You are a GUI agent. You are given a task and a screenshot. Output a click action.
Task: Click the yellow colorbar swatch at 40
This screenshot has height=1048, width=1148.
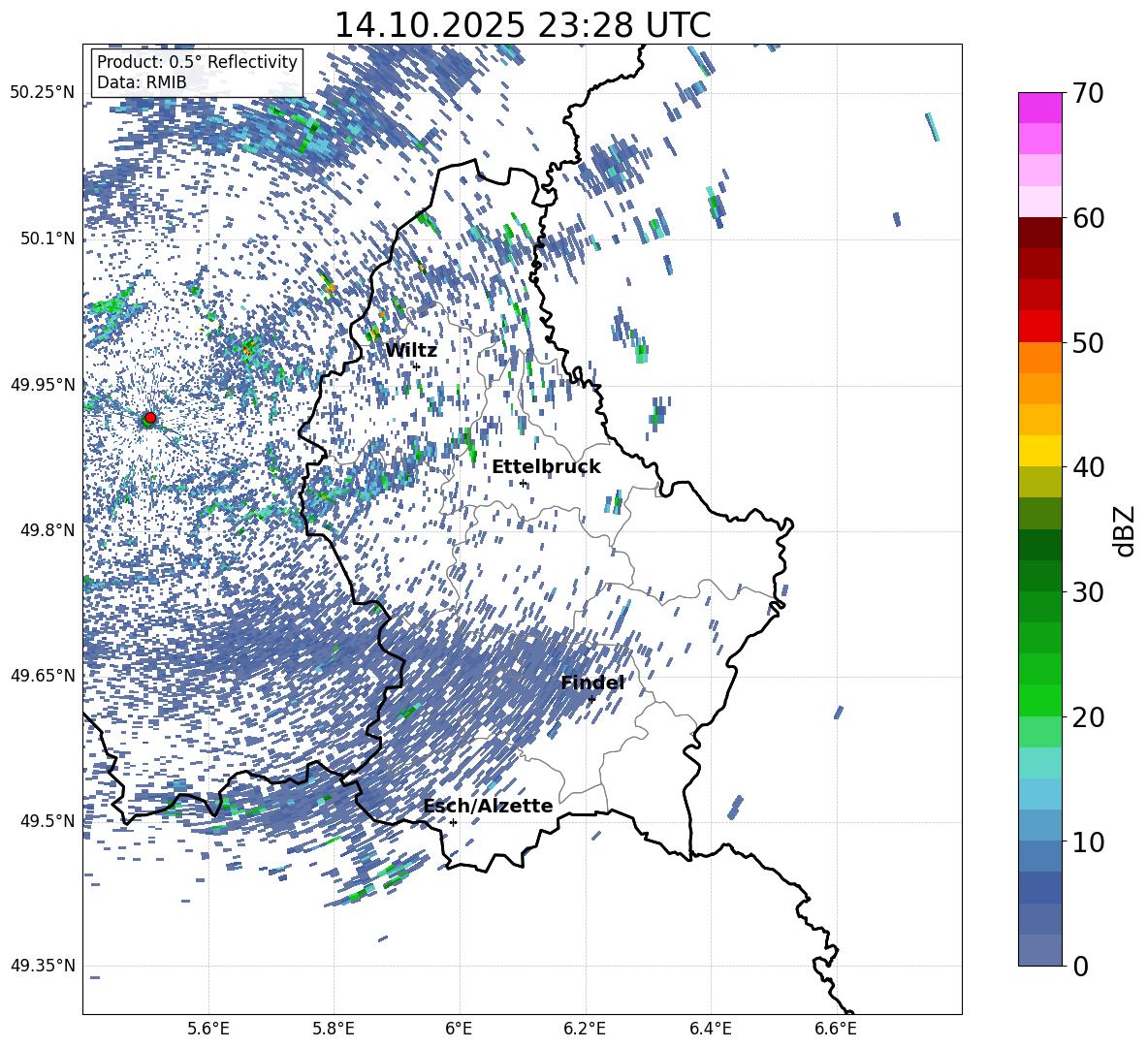pos(1039,451)
